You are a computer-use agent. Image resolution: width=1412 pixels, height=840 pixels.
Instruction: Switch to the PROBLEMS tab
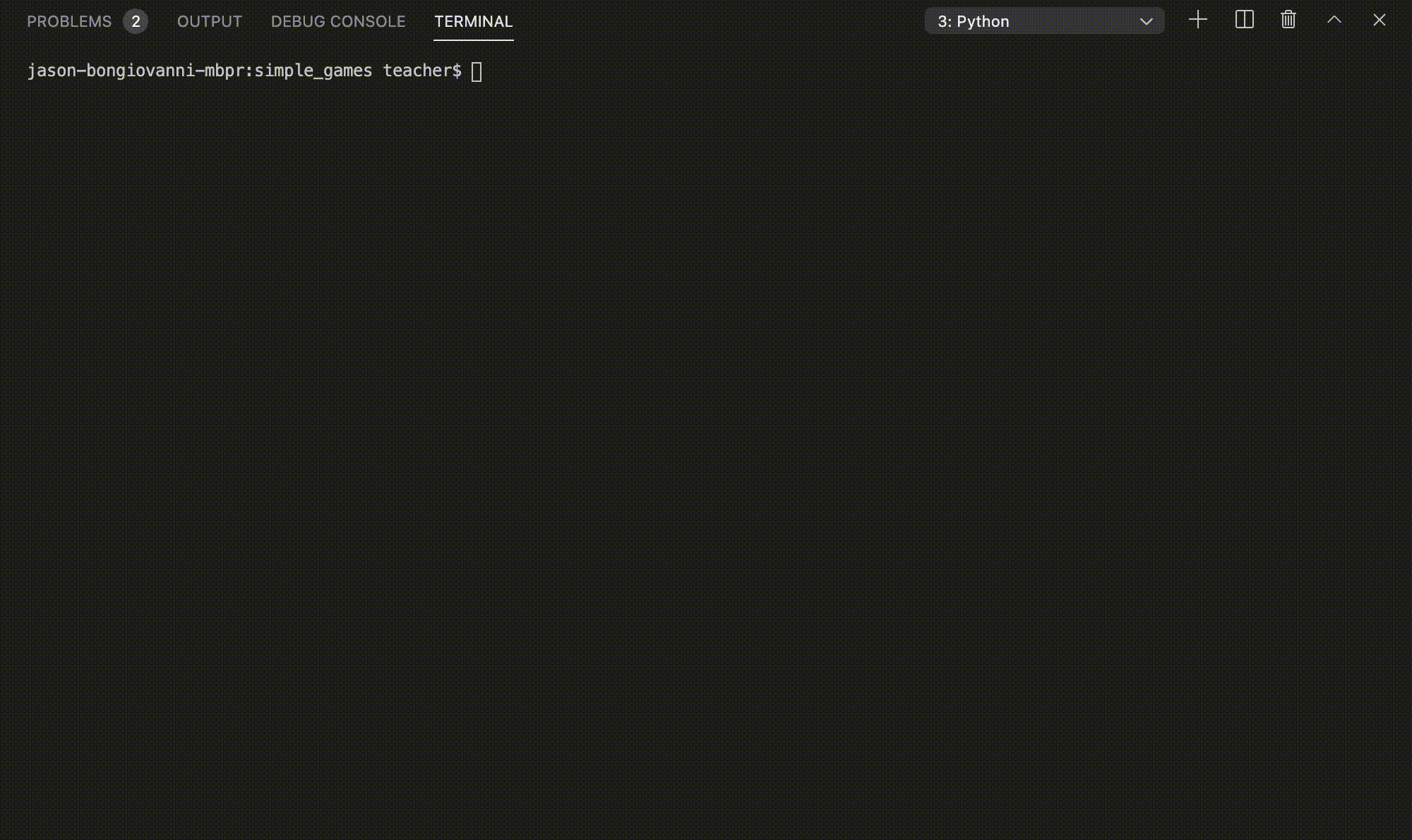pos(69,20)
